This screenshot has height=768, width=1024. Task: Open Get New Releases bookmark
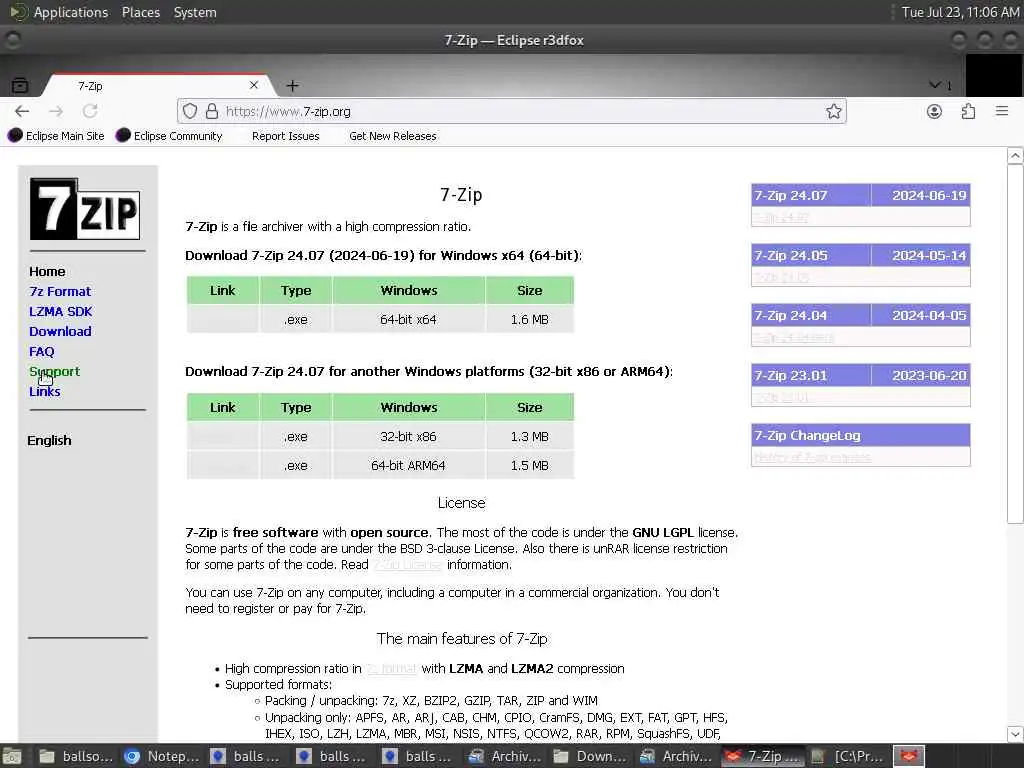click(x=392, y=136)
